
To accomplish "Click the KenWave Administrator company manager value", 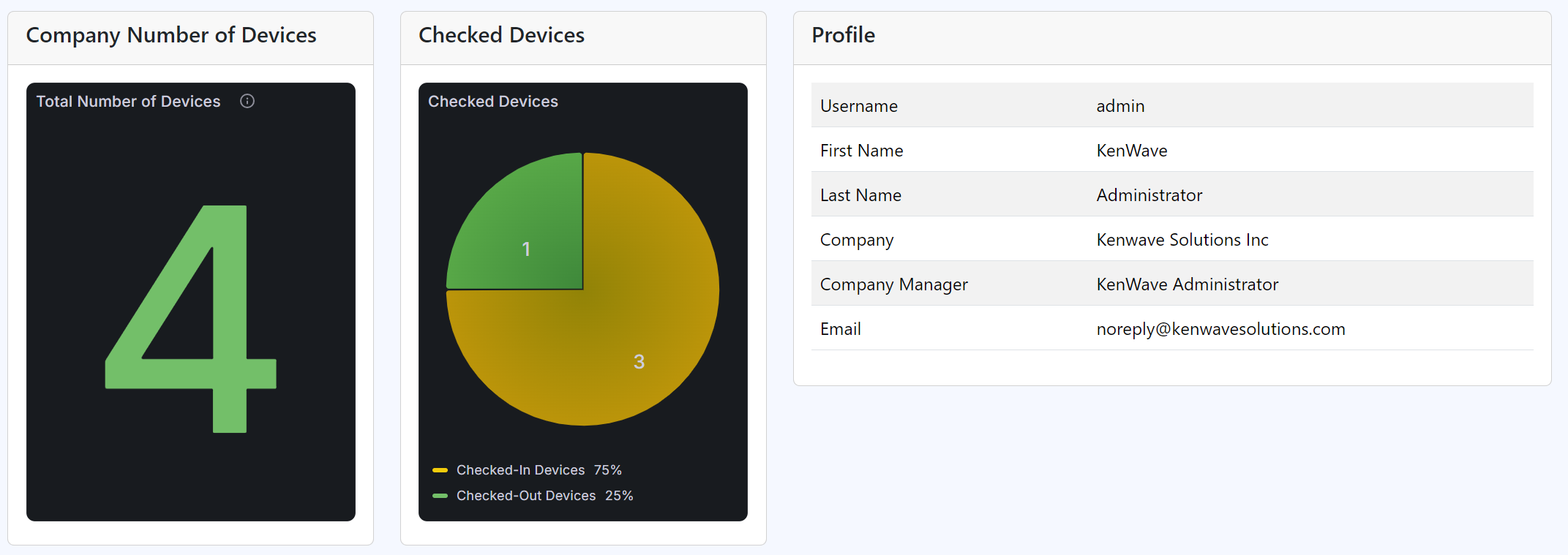I will click(1187, 284).
